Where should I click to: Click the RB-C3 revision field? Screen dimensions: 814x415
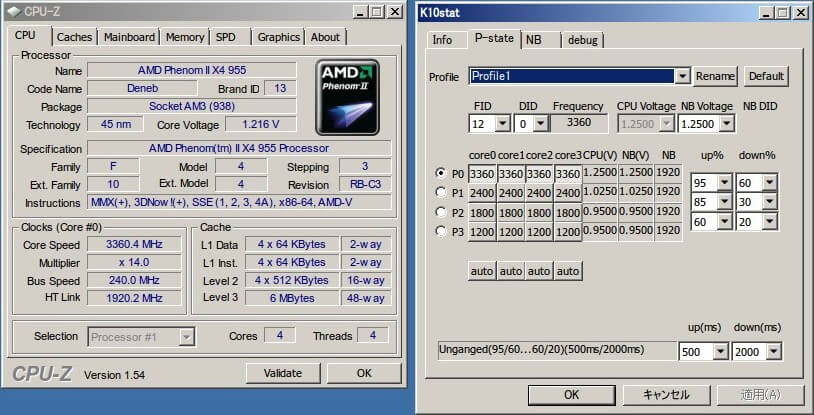pyautogui.click(x=365, y=184)
